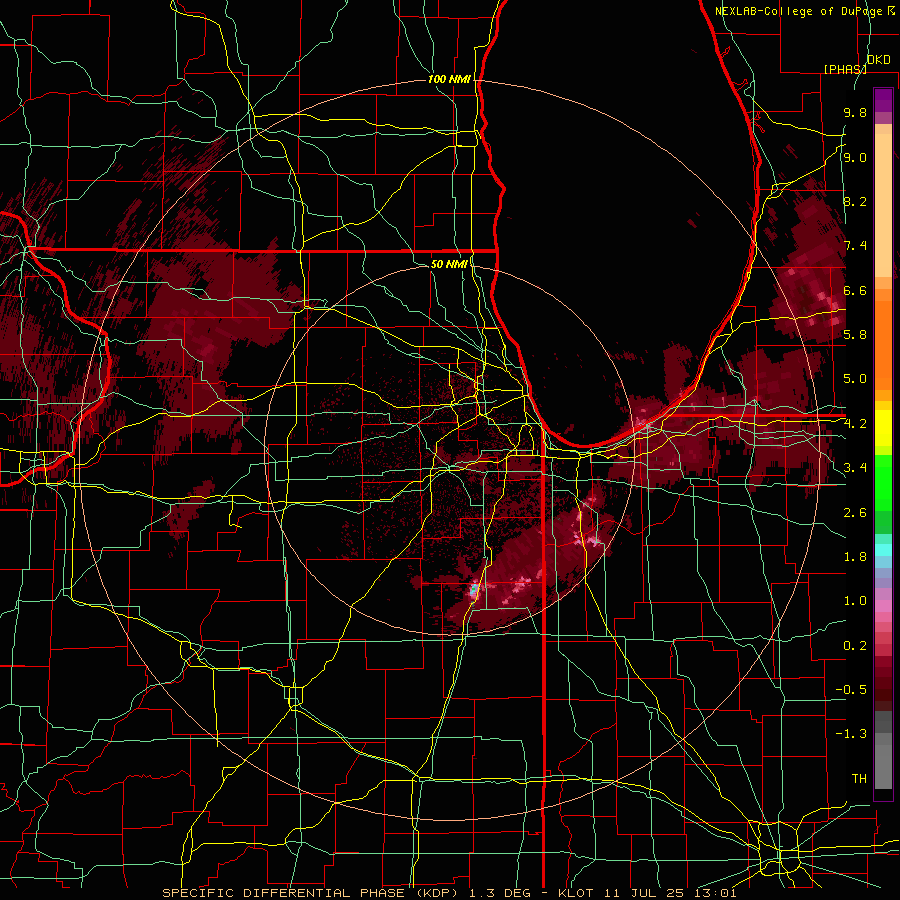Click the NEXLAB-College of DuPage label
Viewport: 900px width, 900px height.
799,11
